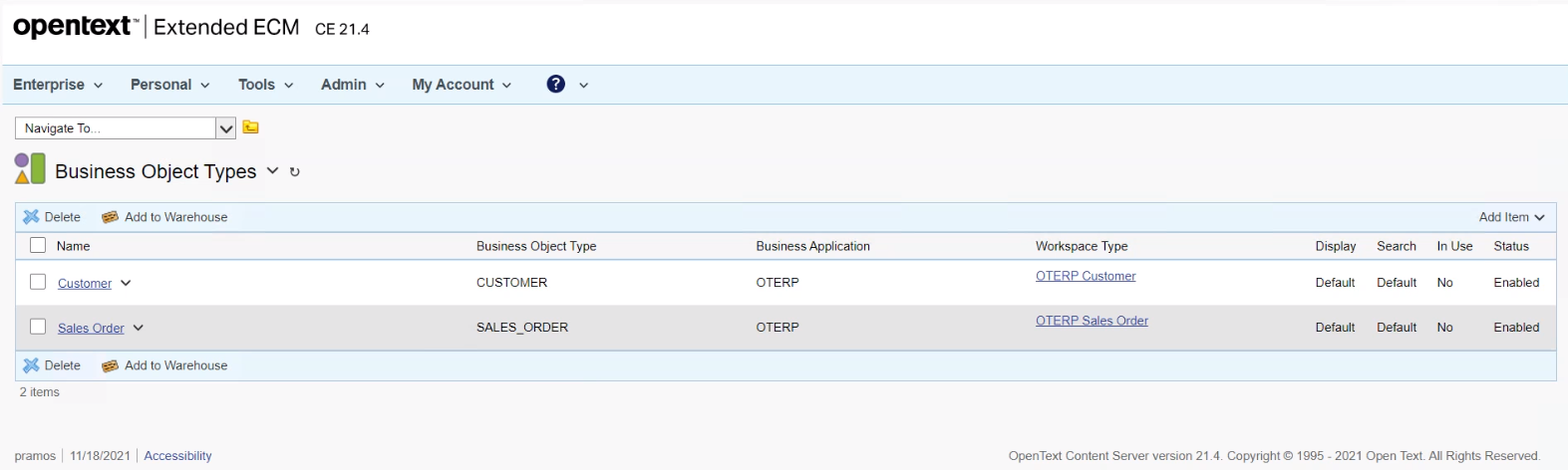Screen dimensions: 1568x470
Task: Click the bottom Delete icon below the list
Action: coord(31,365)
